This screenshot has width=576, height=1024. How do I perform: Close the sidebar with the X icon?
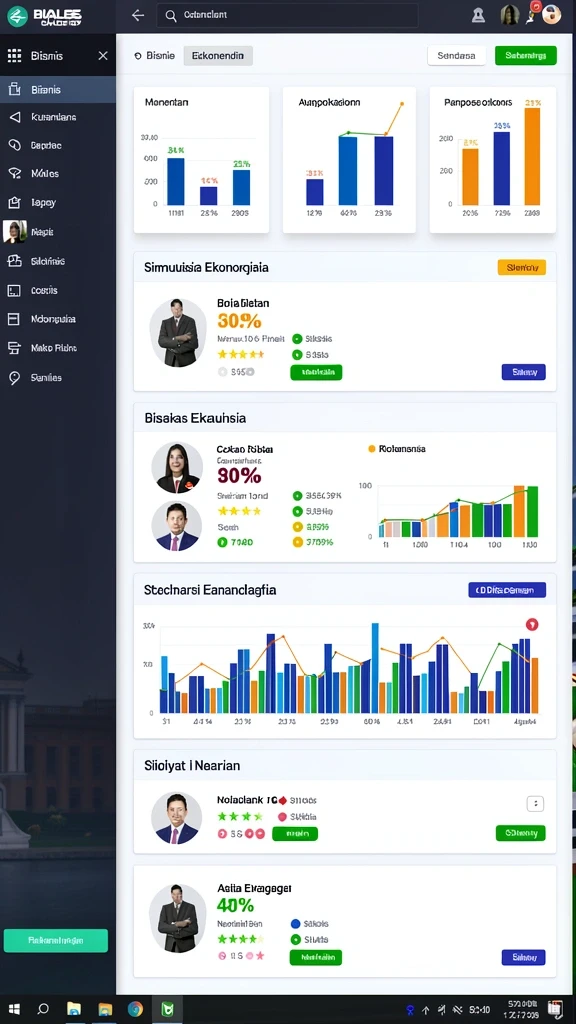pyautogui.click(x=103, y=56)
